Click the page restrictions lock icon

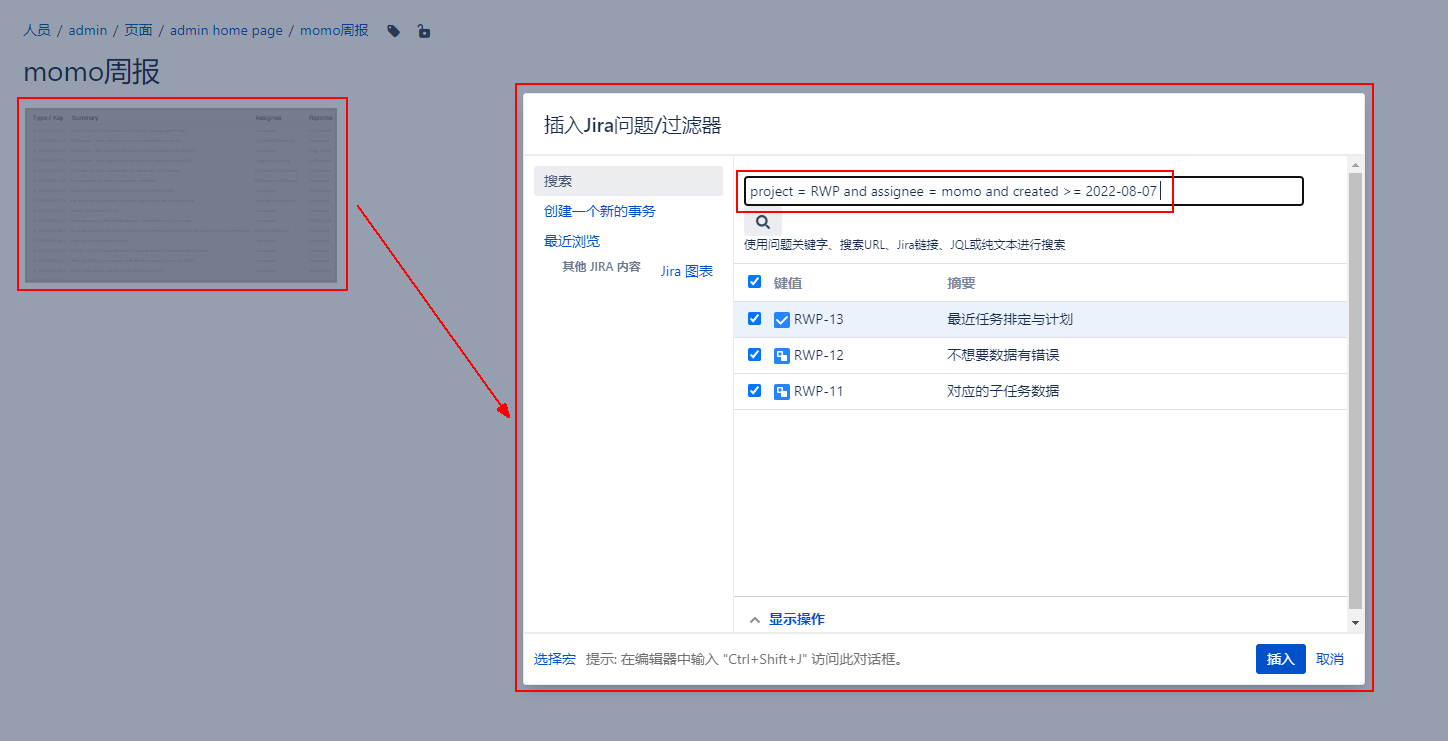pyautogui.click(x=424, y=31)
